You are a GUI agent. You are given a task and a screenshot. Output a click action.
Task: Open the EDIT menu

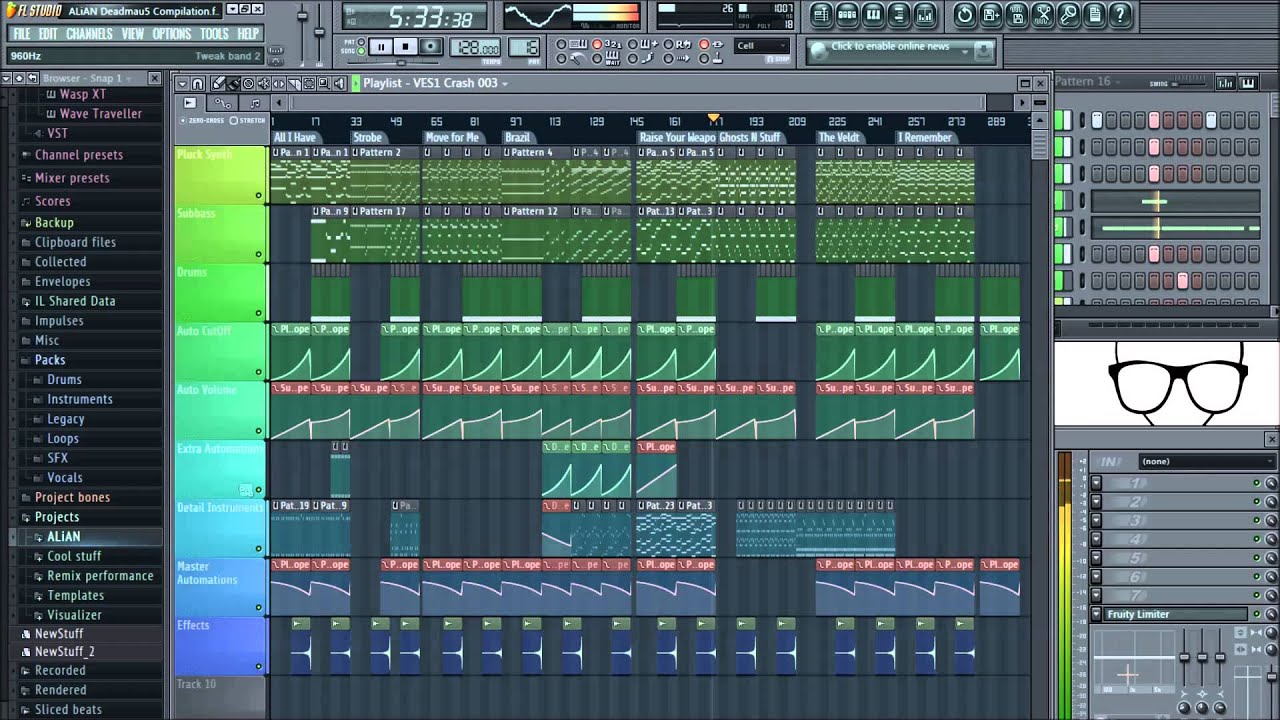pyautogui.click(x=48, y=34)
